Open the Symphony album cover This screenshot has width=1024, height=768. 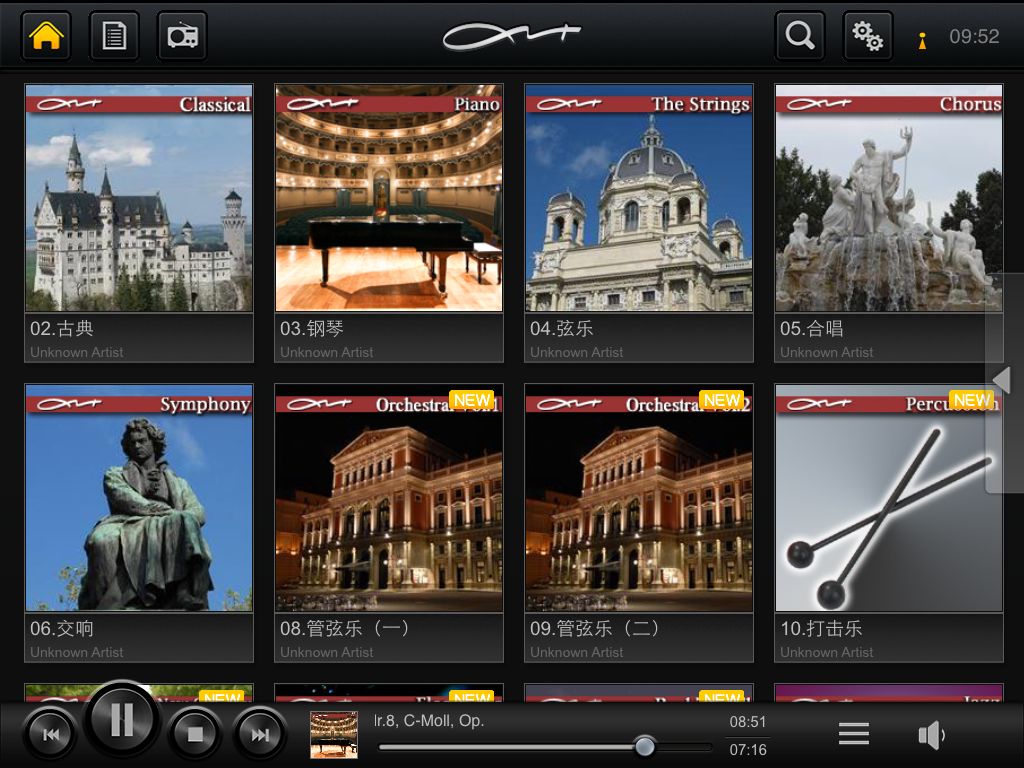pos(138,498)
